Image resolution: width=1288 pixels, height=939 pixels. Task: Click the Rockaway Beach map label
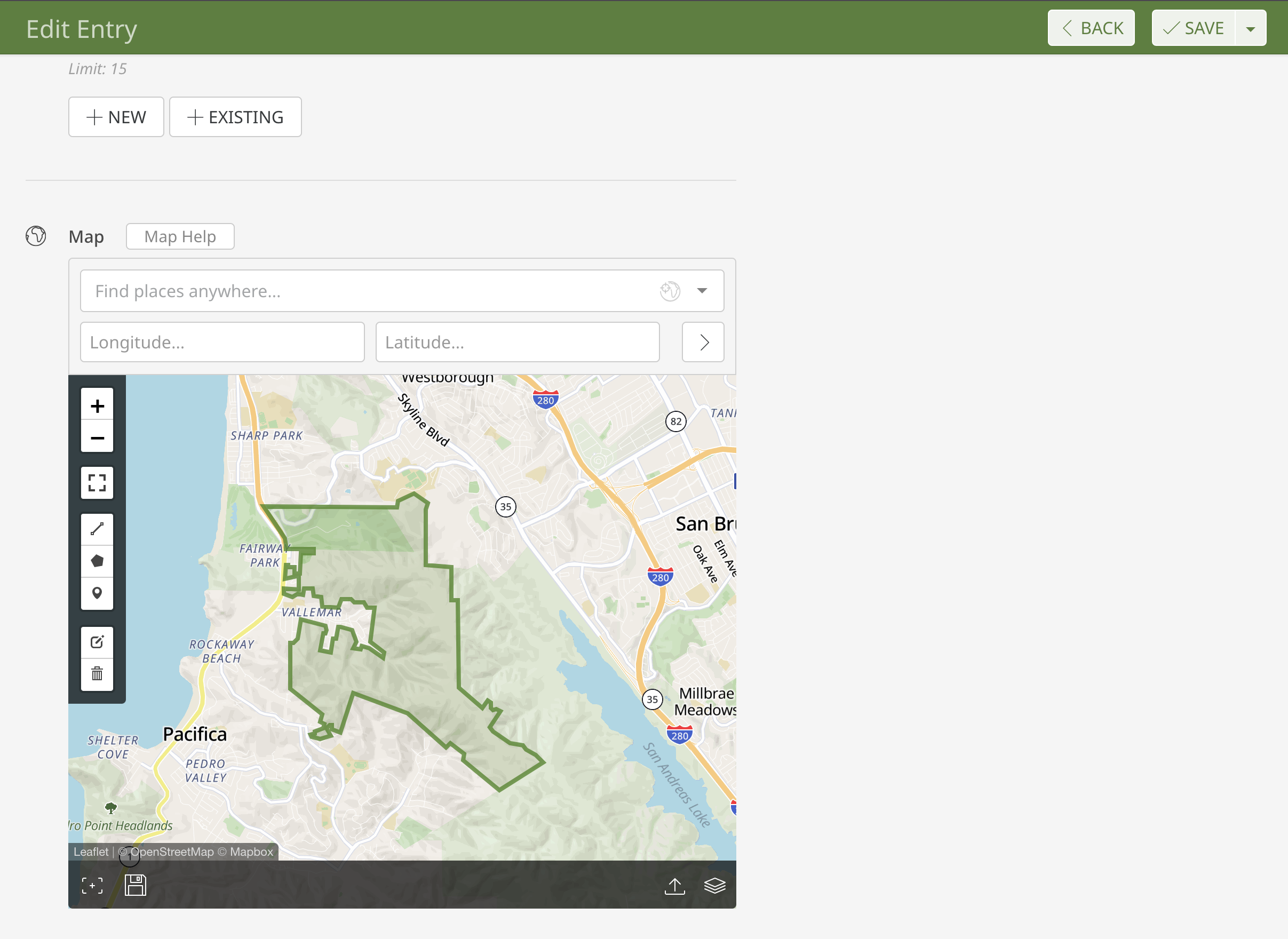pos(221,651)
